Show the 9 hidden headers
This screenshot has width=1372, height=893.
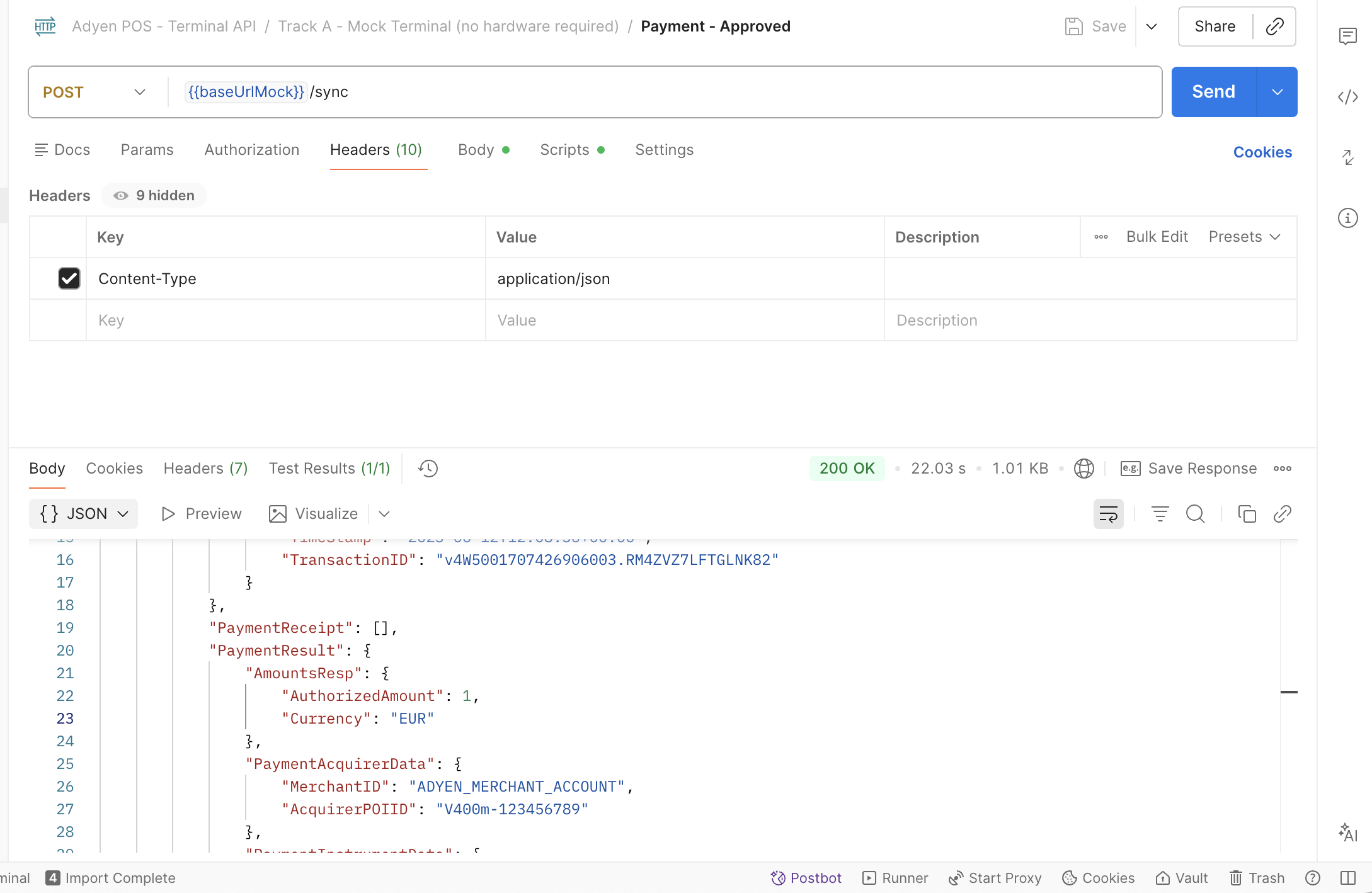pyautogui.click(x=154, y=196)
